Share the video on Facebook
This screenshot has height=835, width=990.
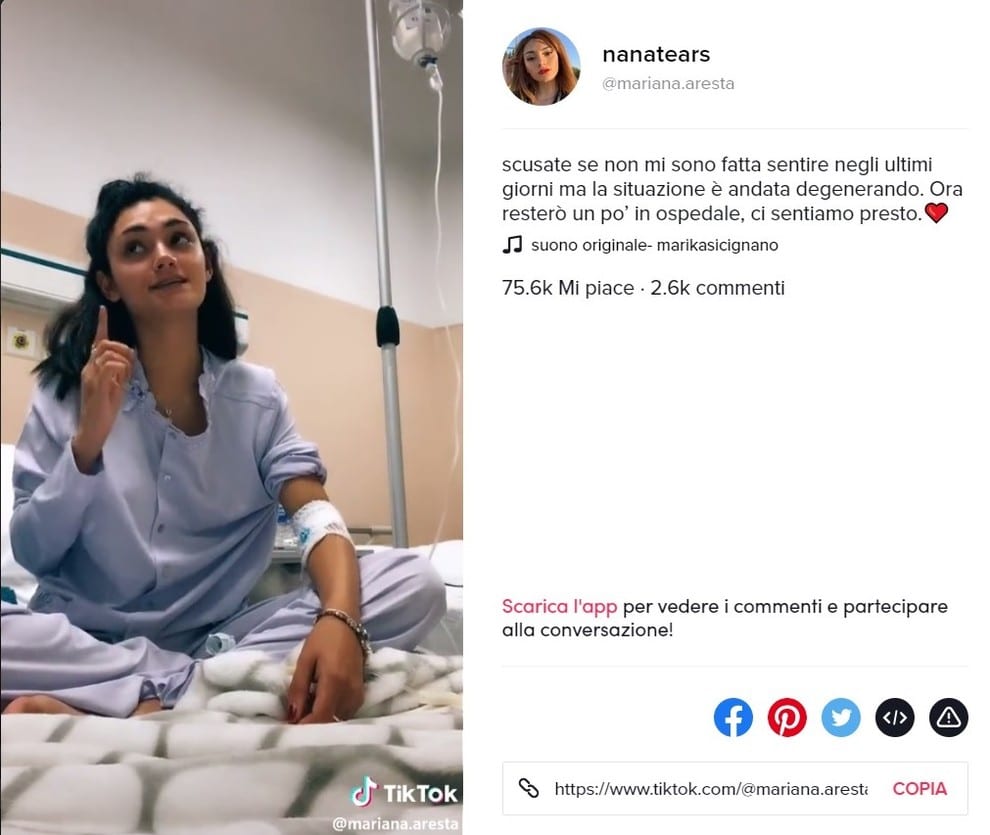(732, 718)
